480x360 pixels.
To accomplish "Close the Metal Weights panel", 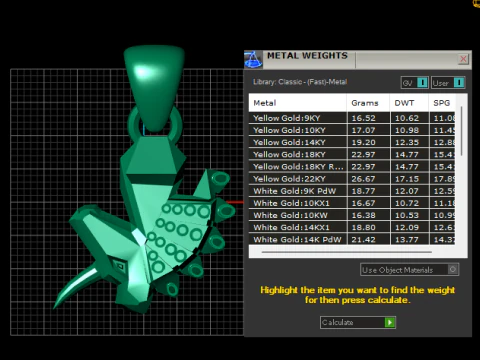I will point(463,59).
